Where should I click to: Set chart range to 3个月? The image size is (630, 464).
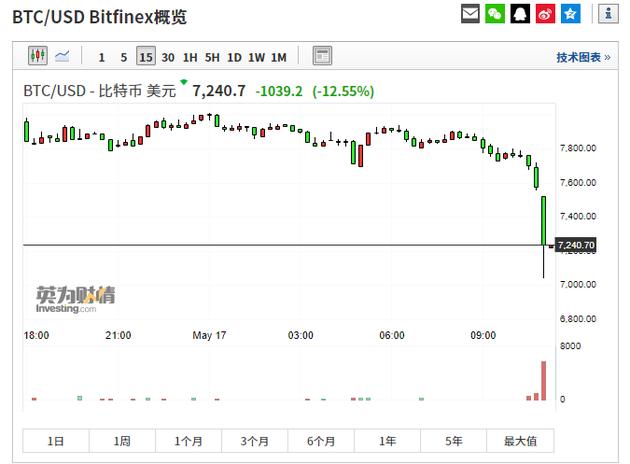coord(255,441)
